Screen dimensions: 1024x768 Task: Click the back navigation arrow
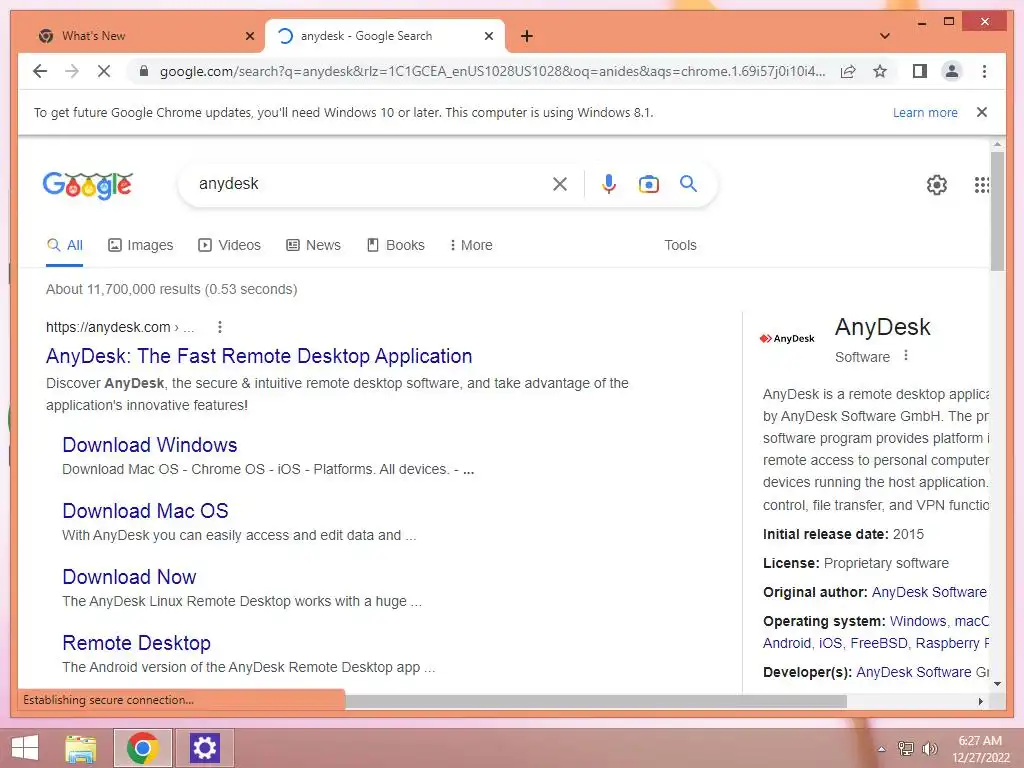tap(40, 71)
